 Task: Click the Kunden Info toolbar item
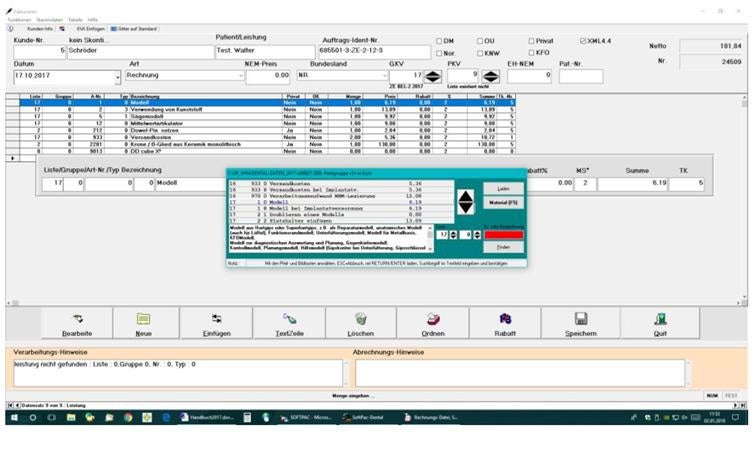click(40, 29)
